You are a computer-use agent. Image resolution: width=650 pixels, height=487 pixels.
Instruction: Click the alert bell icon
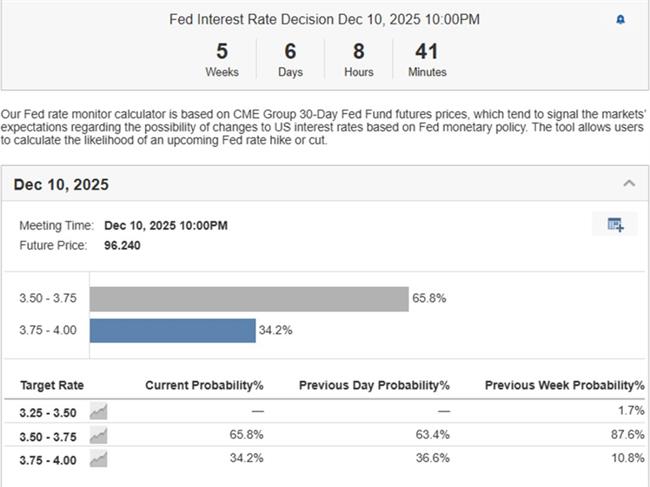click(x=620, y=19)
